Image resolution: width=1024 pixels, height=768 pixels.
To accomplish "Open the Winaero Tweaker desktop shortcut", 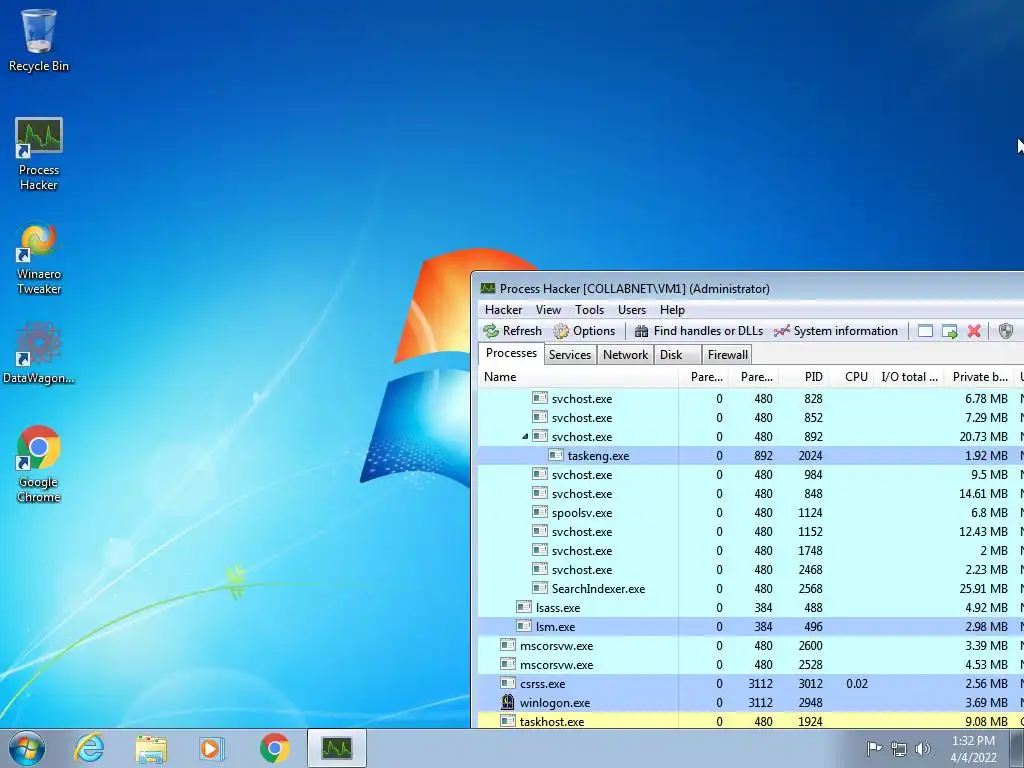I will [x=39, y=259].
